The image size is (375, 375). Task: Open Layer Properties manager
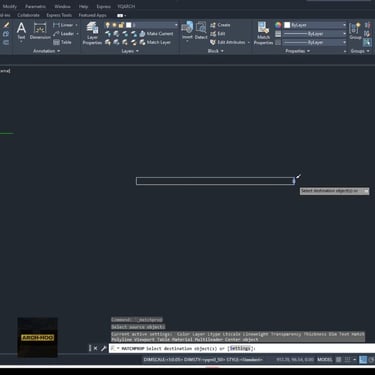[x=92, y=33]
